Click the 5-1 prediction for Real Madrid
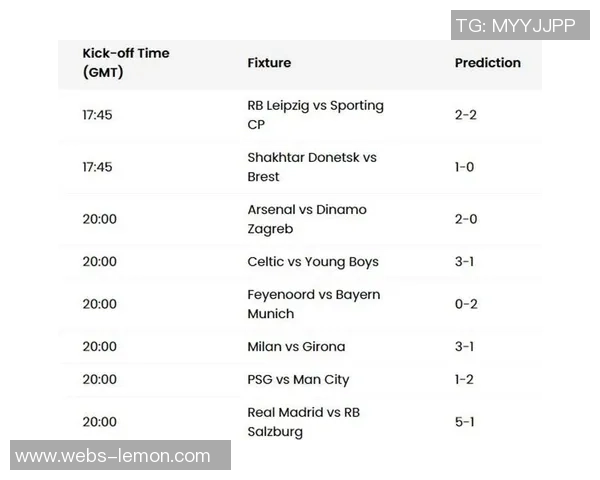 tap(464, 422)
